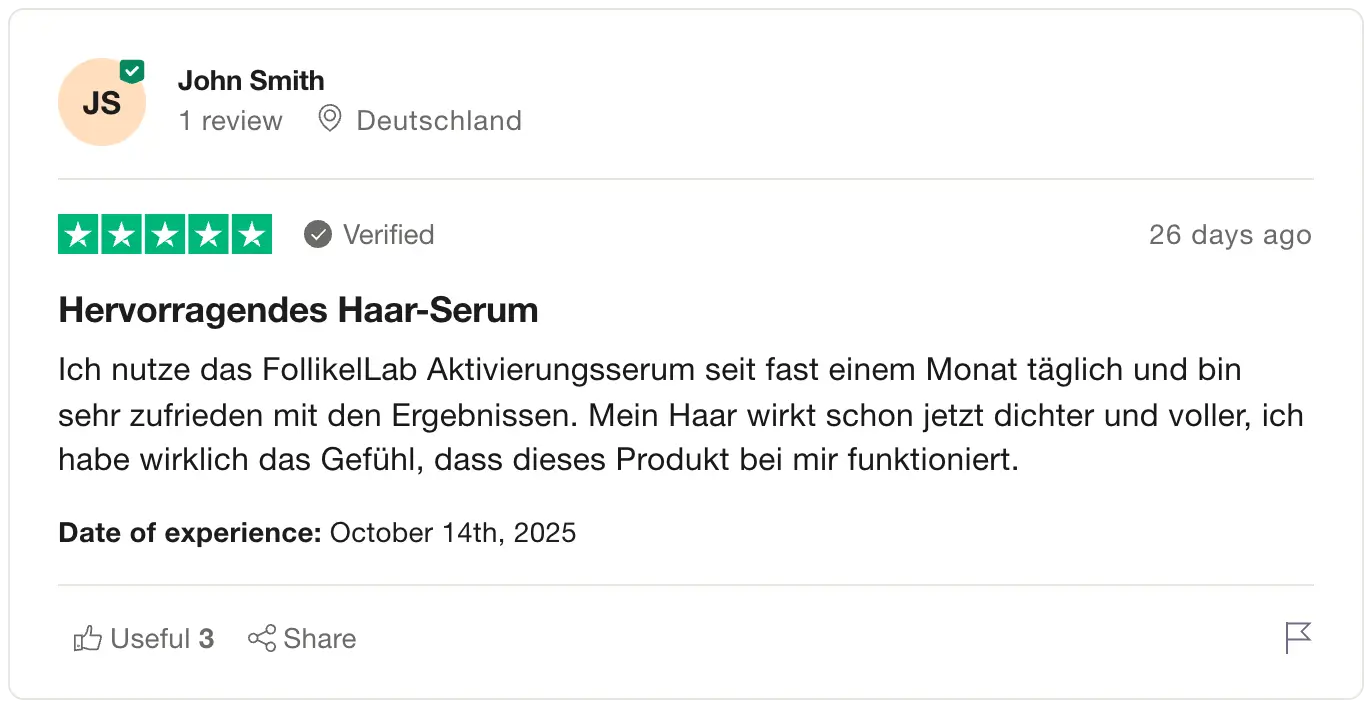The image size is (1372, 708).
Task: Click the Date of experience line
Action: (317, 532)
